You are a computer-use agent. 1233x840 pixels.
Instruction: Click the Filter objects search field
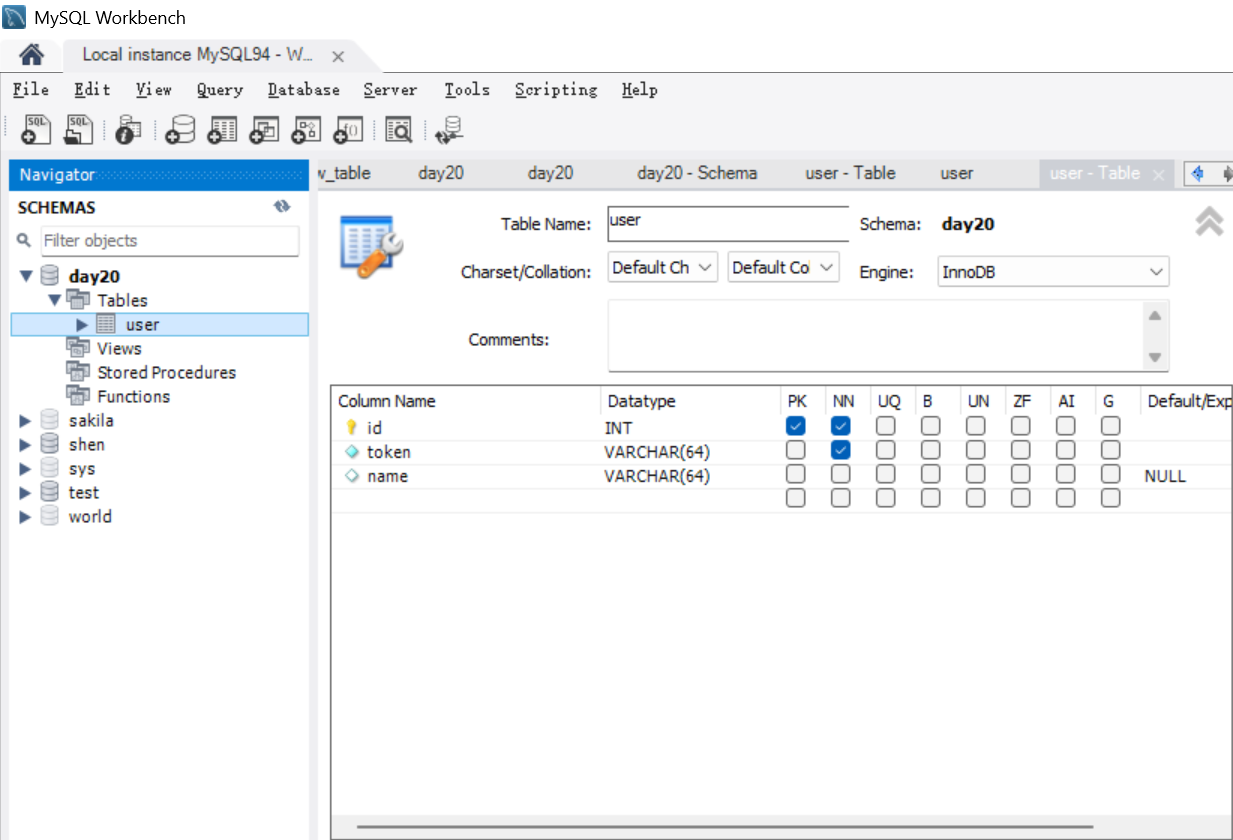click(169, 241)
